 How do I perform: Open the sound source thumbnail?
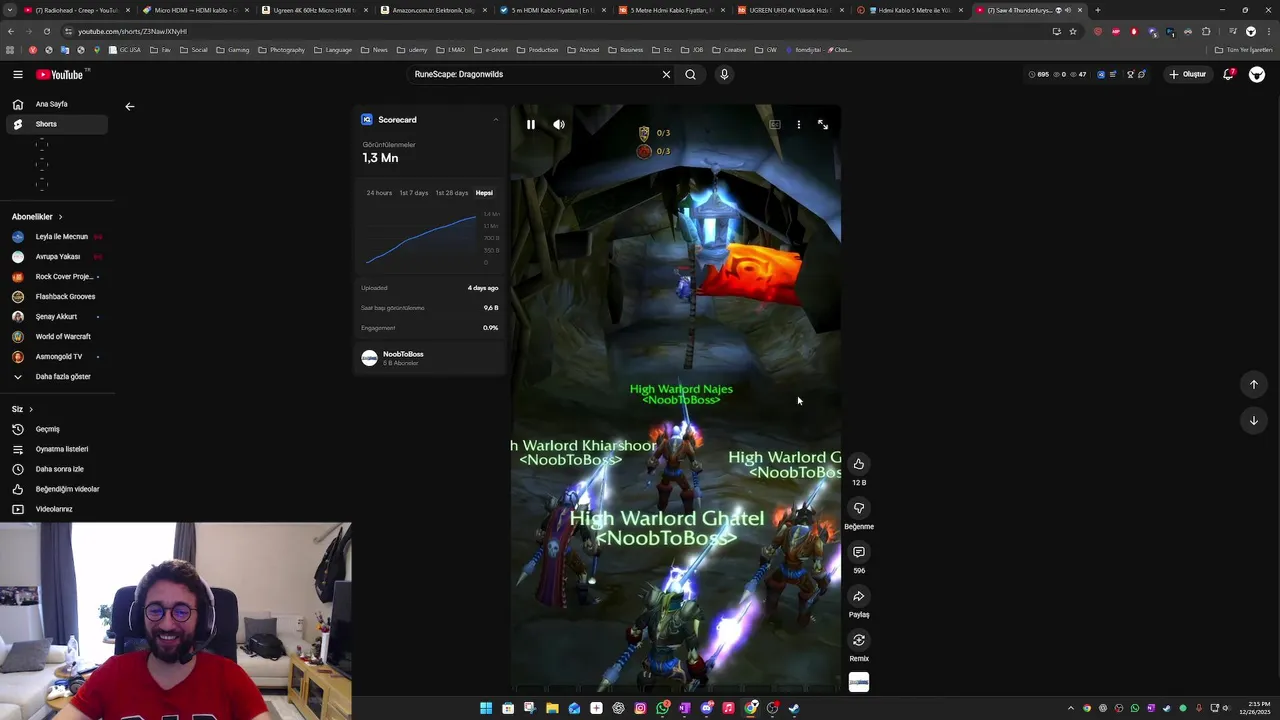859,682
